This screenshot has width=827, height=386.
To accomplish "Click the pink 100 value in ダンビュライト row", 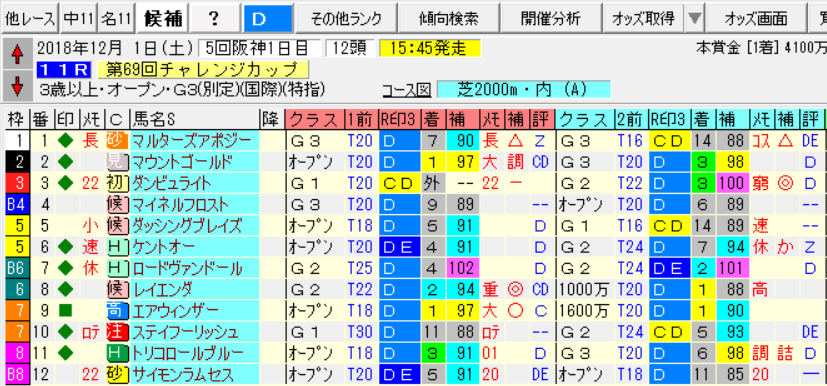I will (x=732, y=183).
